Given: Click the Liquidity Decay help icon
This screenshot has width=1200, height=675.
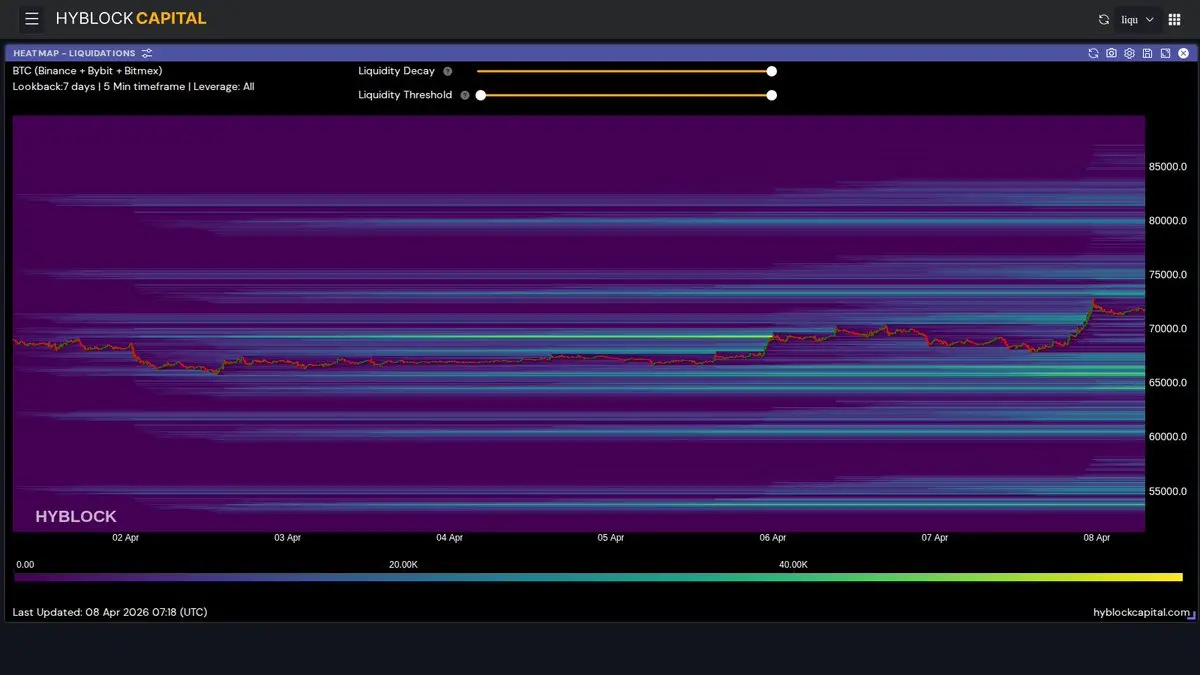Looking at the screenshot, I should point(448,71).
